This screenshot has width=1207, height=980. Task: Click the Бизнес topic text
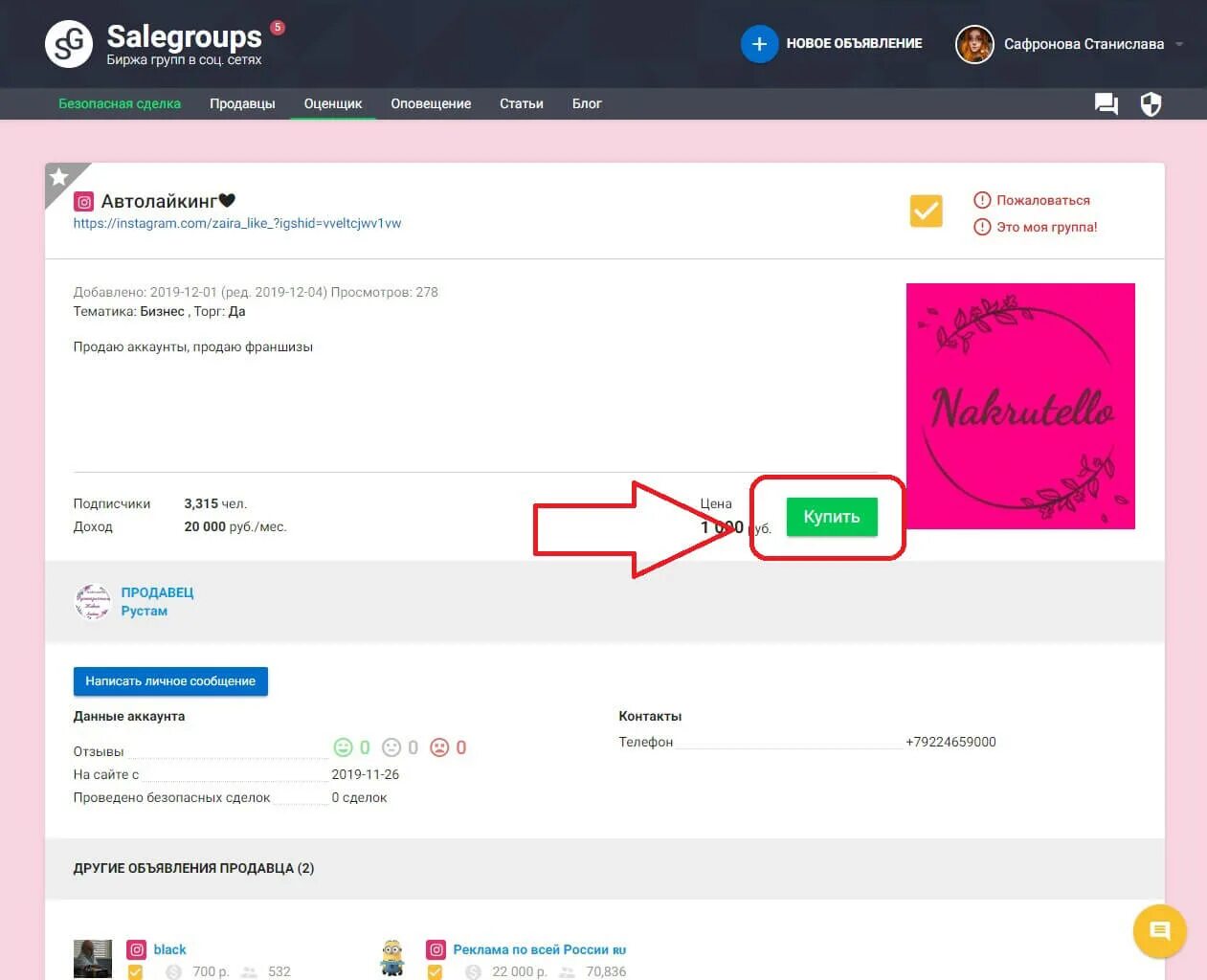pyautogui.click(x=162, y=311)
